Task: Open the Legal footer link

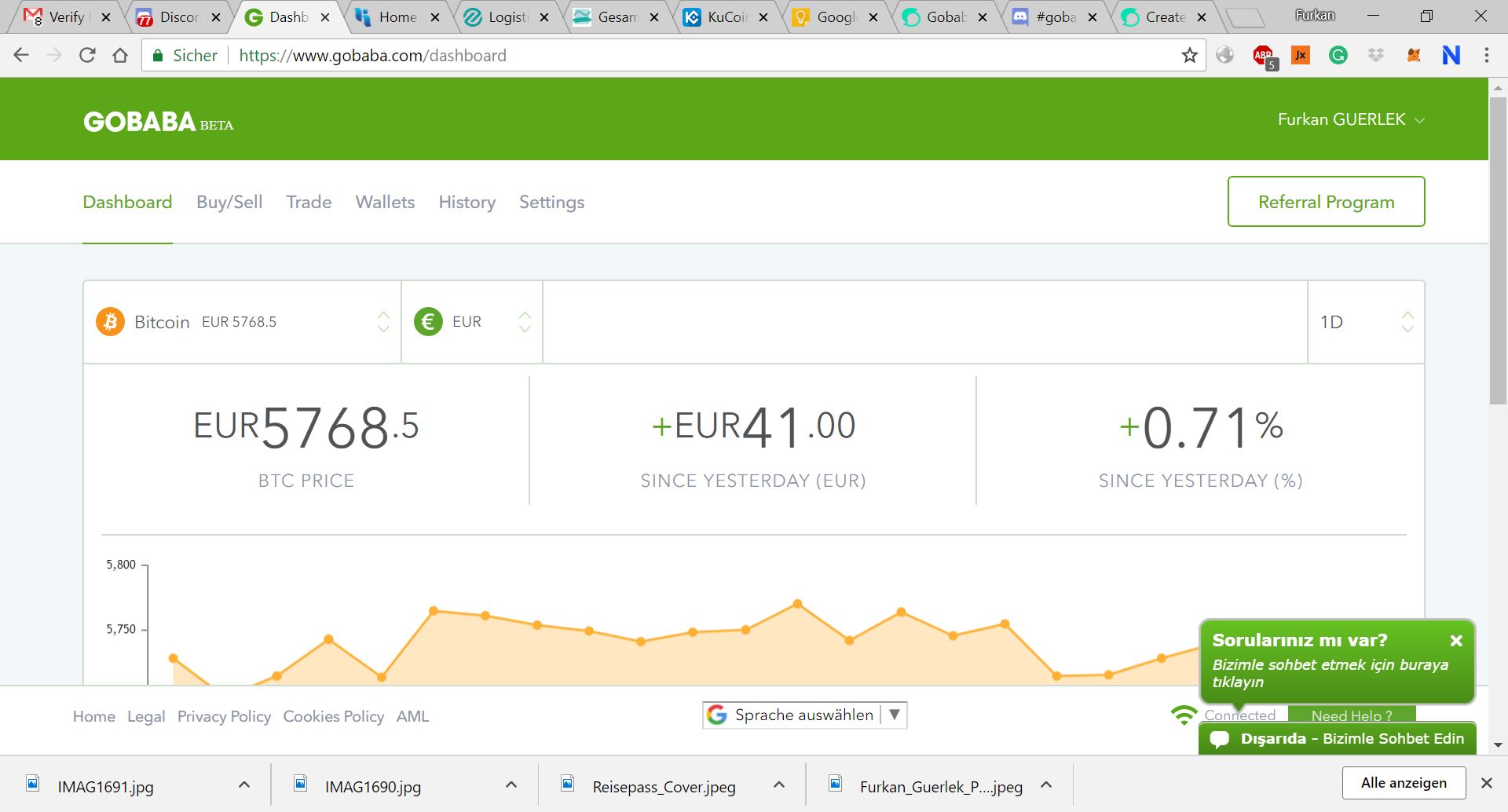Action: [x=146, y=716]
